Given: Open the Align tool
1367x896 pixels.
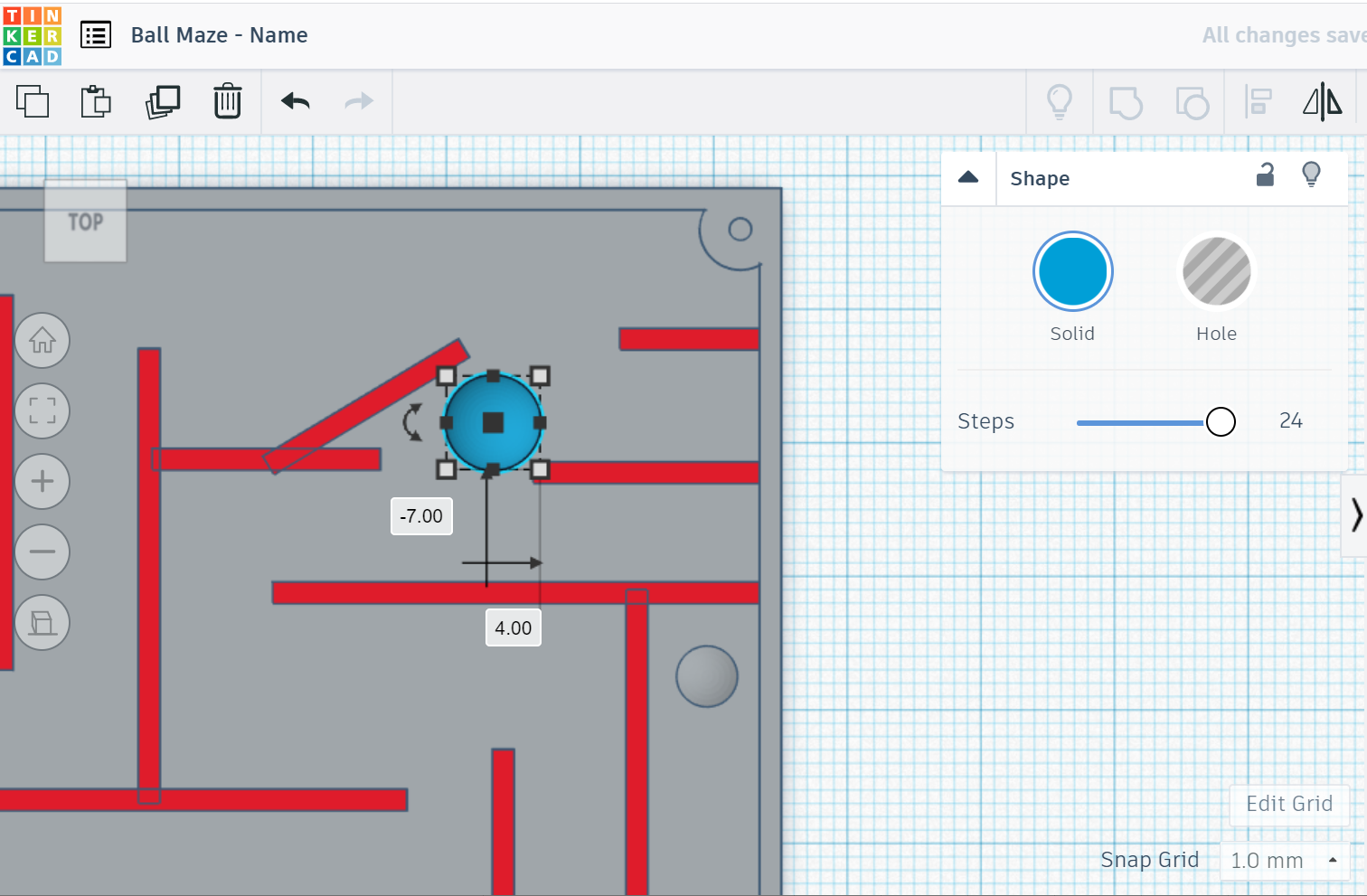Looking at the screenshot, I should pos(1258,101).
